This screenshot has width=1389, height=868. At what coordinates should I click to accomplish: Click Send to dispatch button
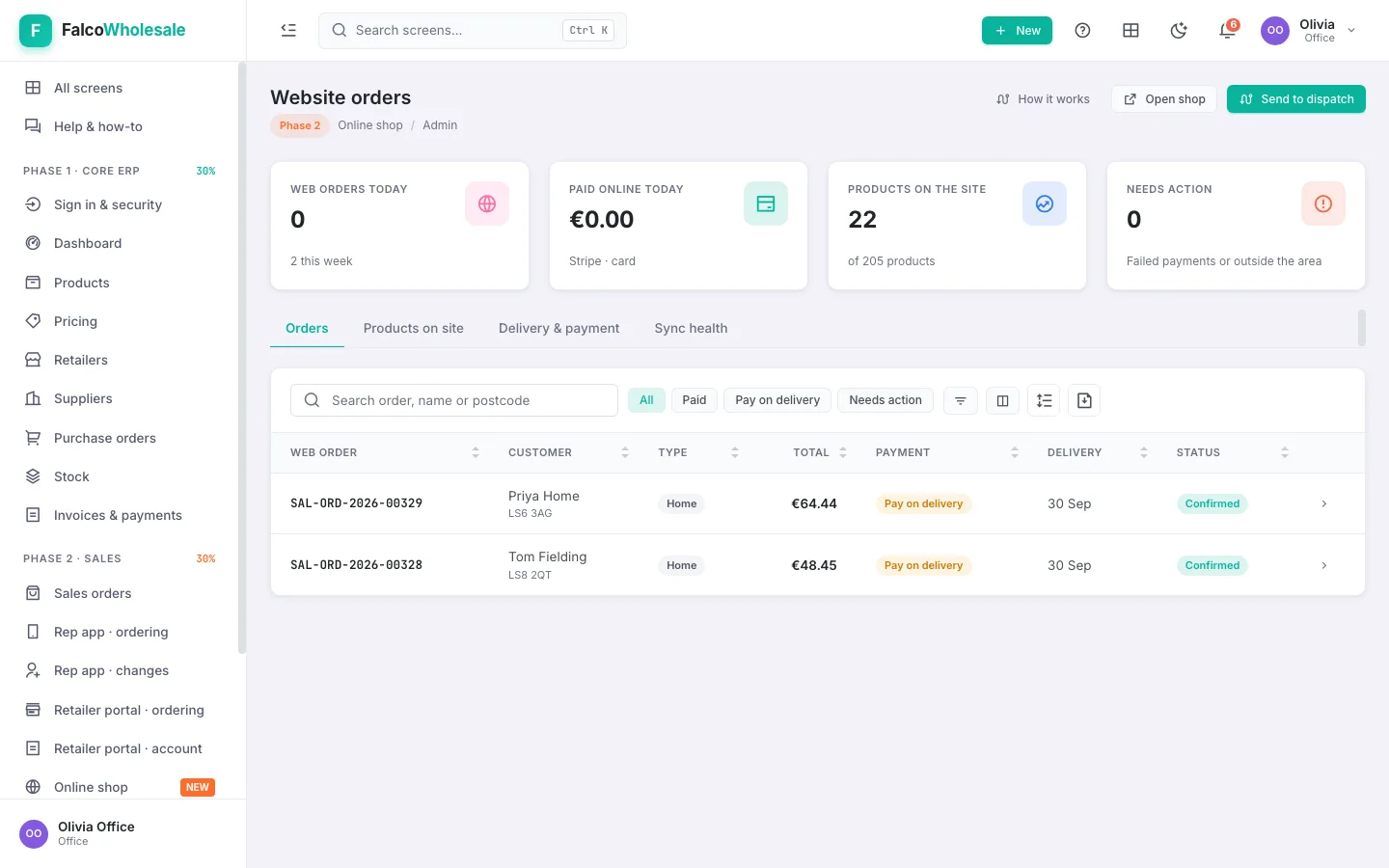click(x=1296, y=99)
